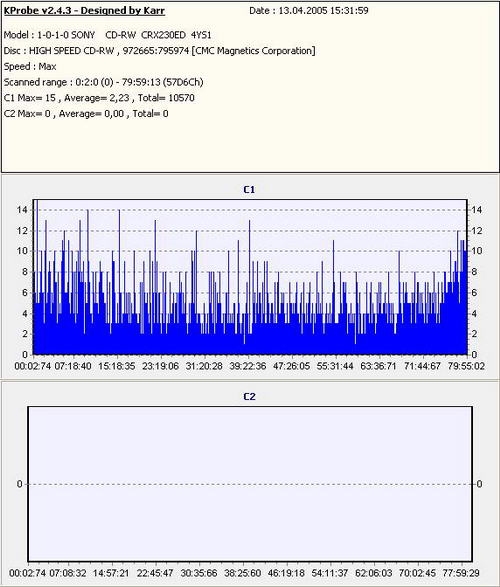The height and width of the screenshot is (587, 500).
Task: Click the Model SONY CD-RW CRX230ED line
Action: click(x=107, y=35)
